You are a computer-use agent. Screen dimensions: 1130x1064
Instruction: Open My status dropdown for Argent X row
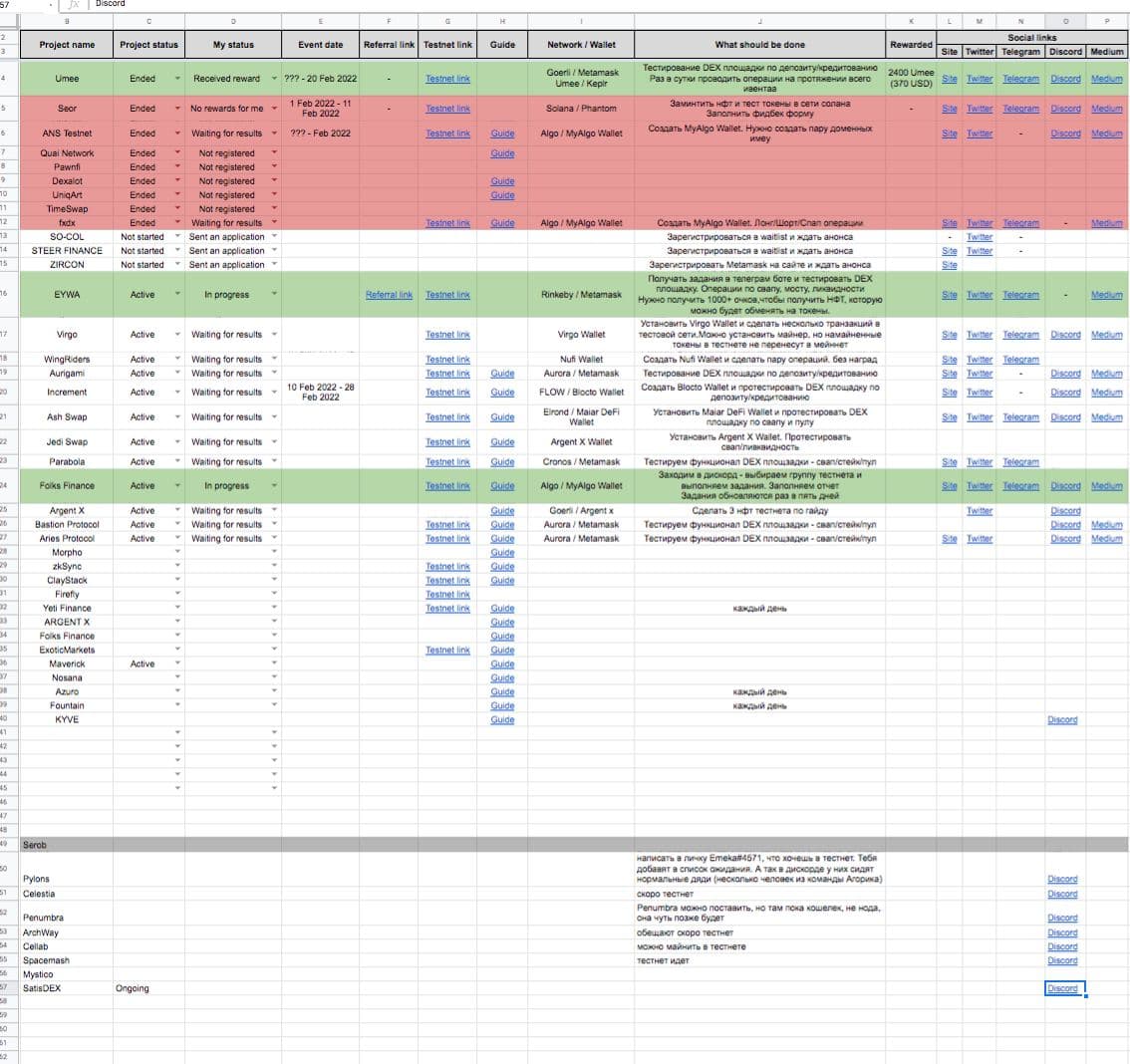tap(274, 510)
